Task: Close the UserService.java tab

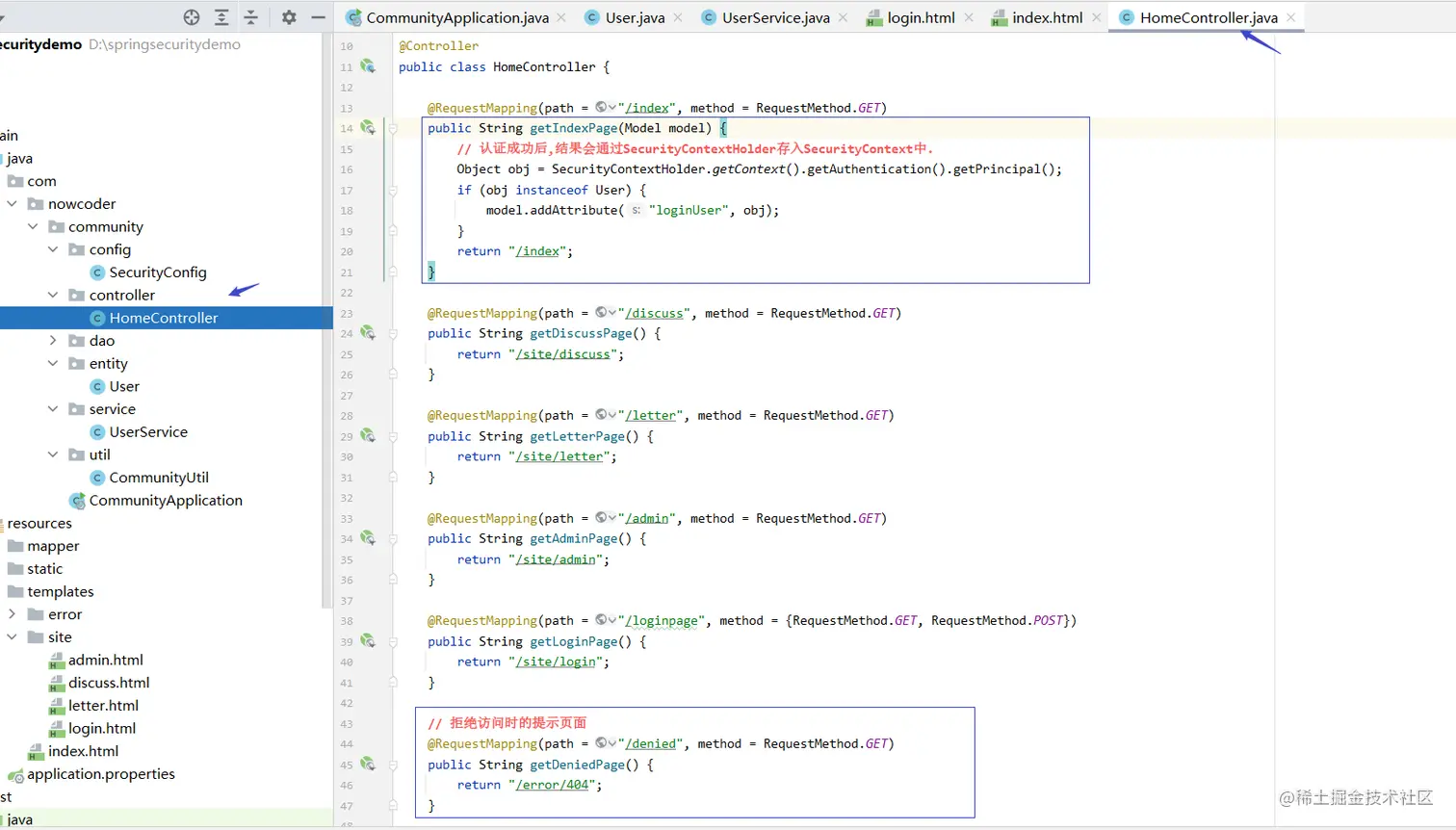Action: point(844,17)
